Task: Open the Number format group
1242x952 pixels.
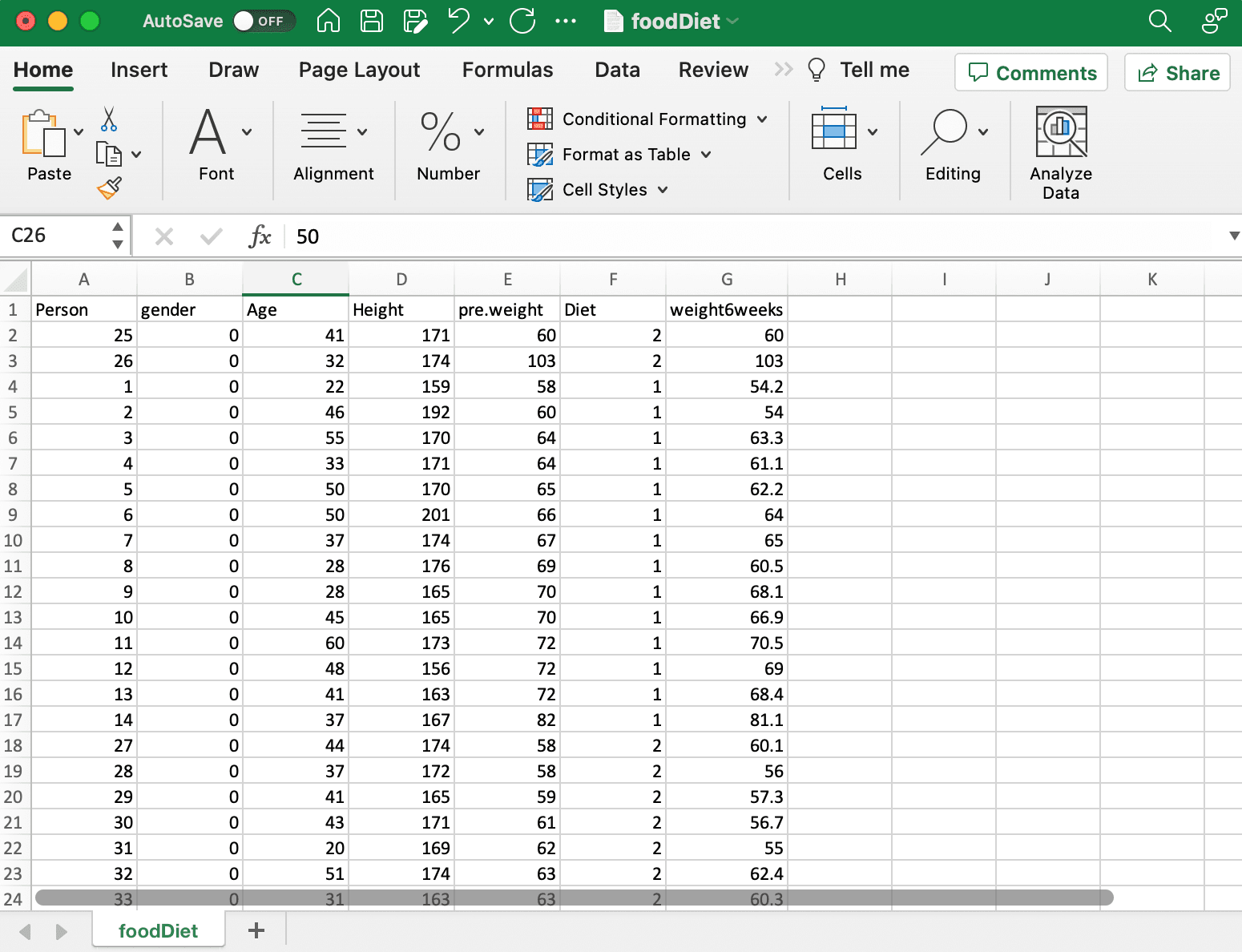Action: pyautogui.click(x=449, y=145)
